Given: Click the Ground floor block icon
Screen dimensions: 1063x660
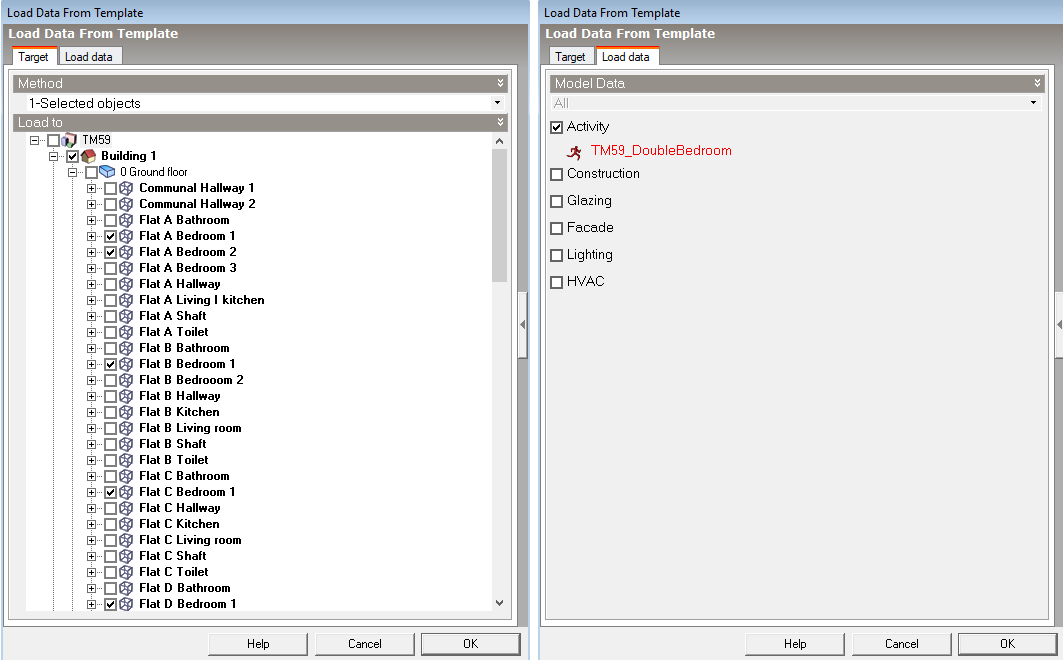Looking at the screenshot, I should point(108,172).
